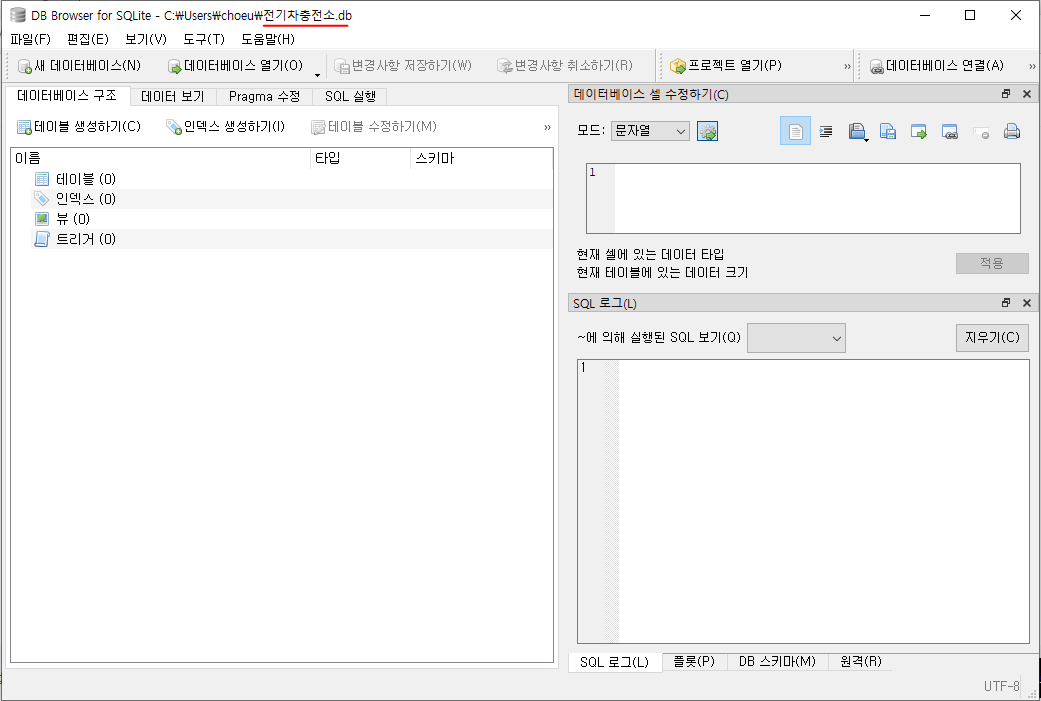Click the save cell data disk icon
1041x701 pixels.
tap(857, 131)
